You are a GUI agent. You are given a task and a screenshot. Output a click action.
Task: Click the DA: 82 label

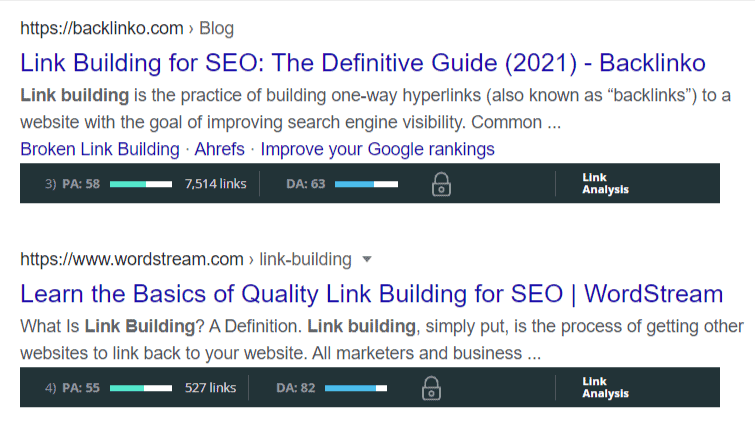(296, 388)
